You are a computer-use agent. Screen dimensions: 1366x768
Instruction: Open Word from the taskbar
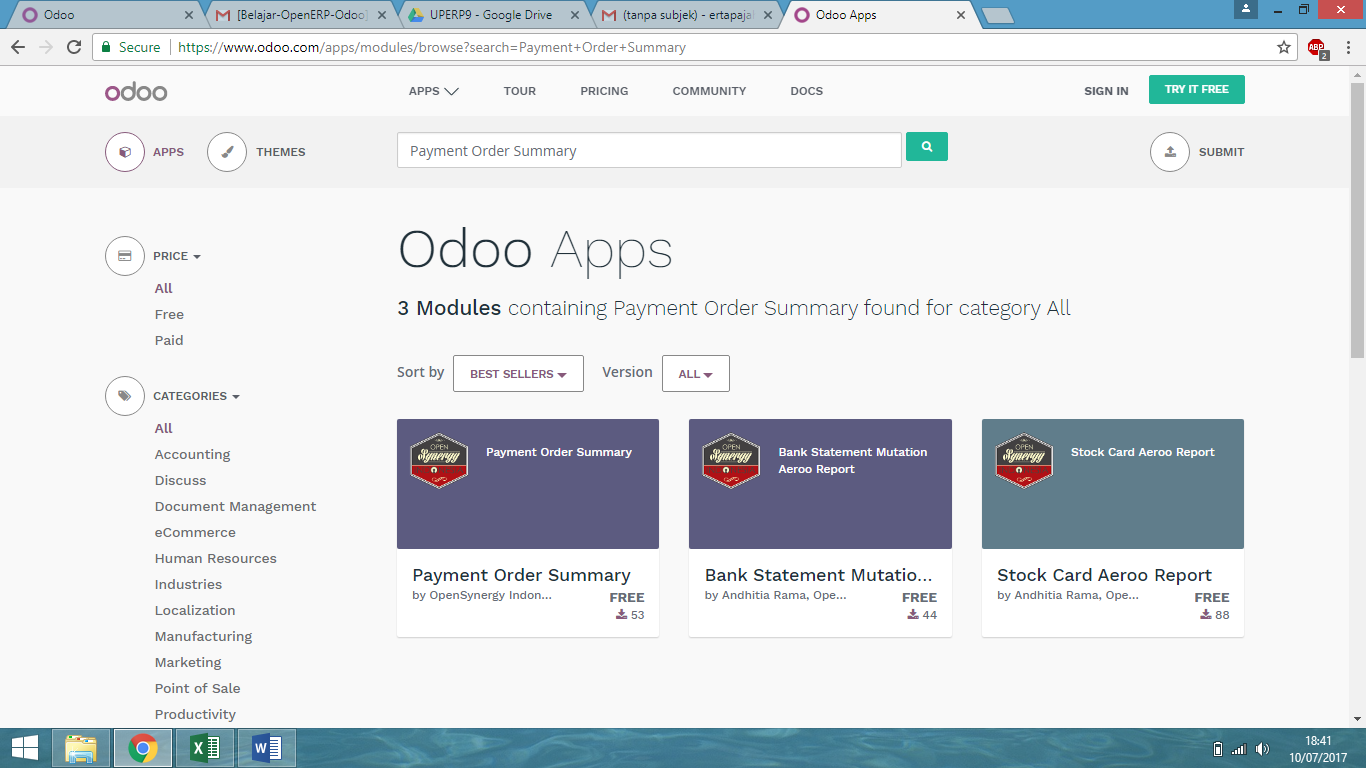(267, 748)
